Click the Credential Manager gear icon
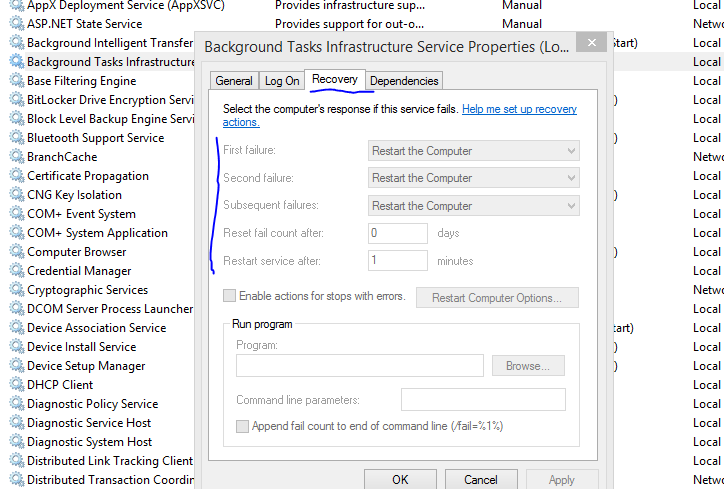 16,271
